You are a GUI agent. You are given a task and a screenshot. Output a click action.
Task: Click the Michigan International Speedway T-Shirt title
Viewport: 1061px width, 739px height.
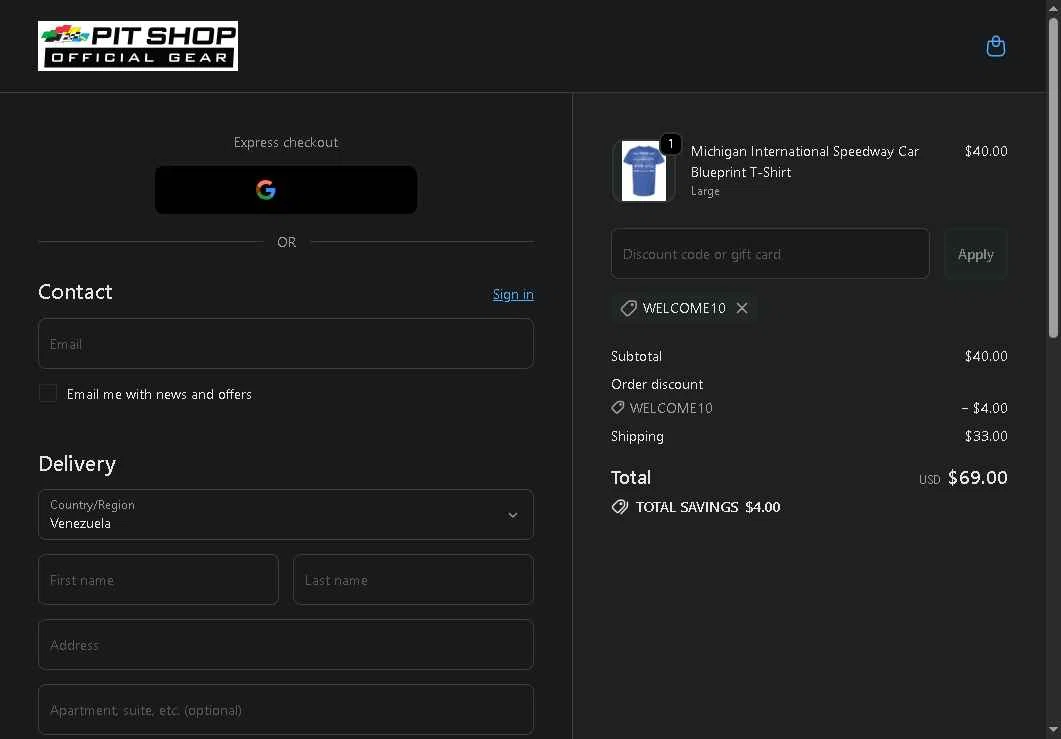pyautogui.click(x=805, y=161)
